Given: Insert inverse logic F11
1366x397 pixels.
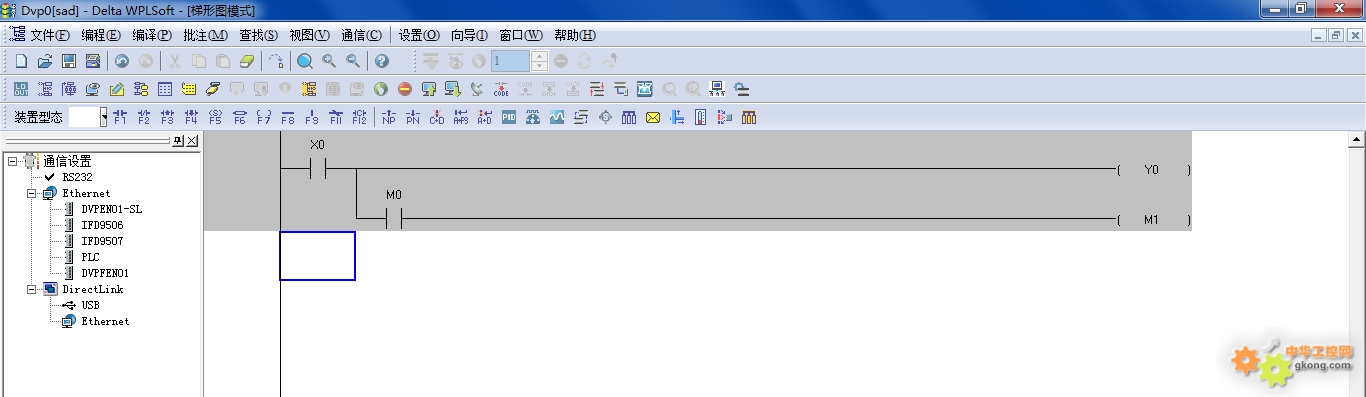Looking at the screenshot, I should tap(336, 117).
